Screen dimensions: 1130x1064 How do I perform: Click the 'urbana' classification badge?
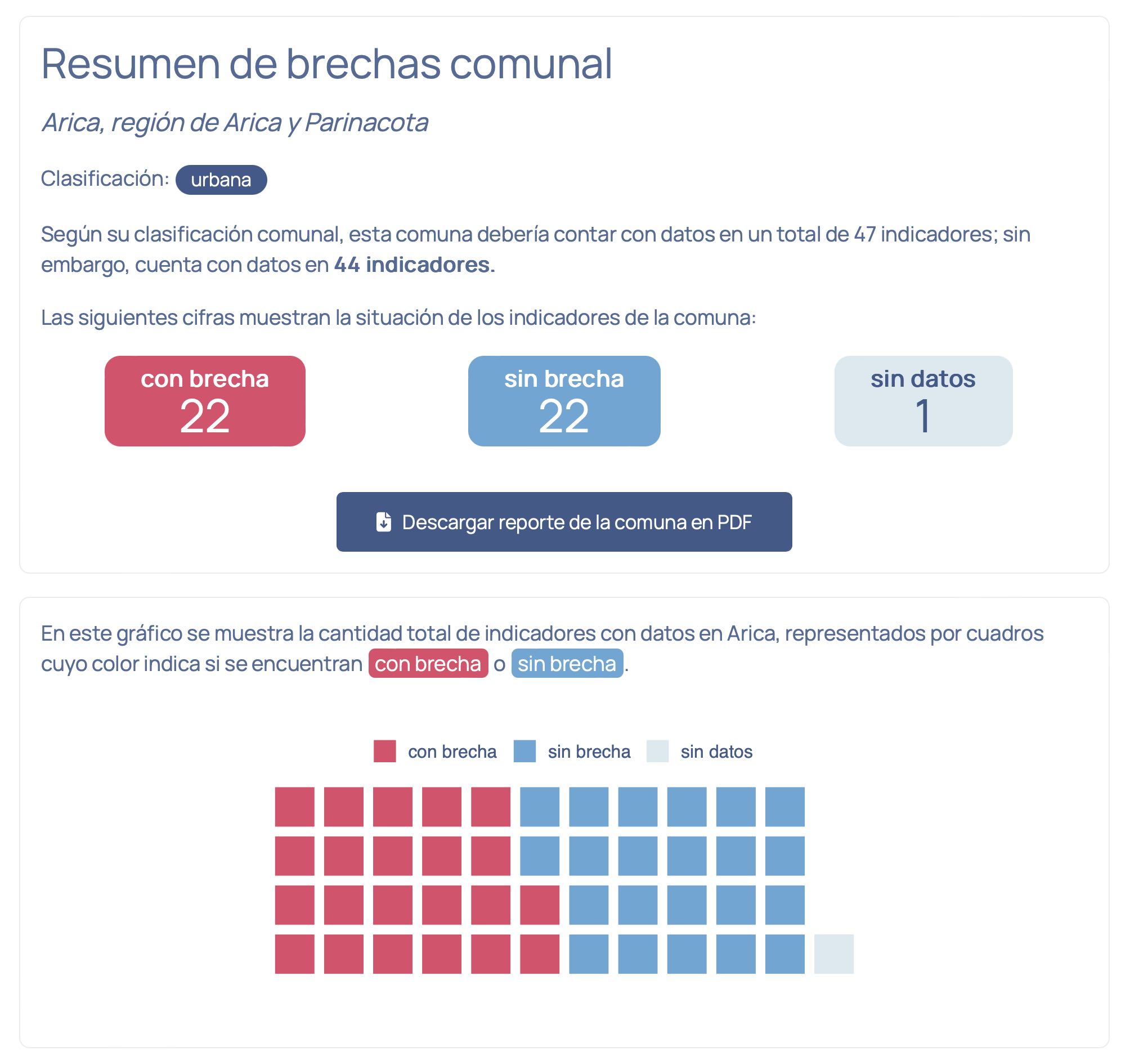point(221,180)
